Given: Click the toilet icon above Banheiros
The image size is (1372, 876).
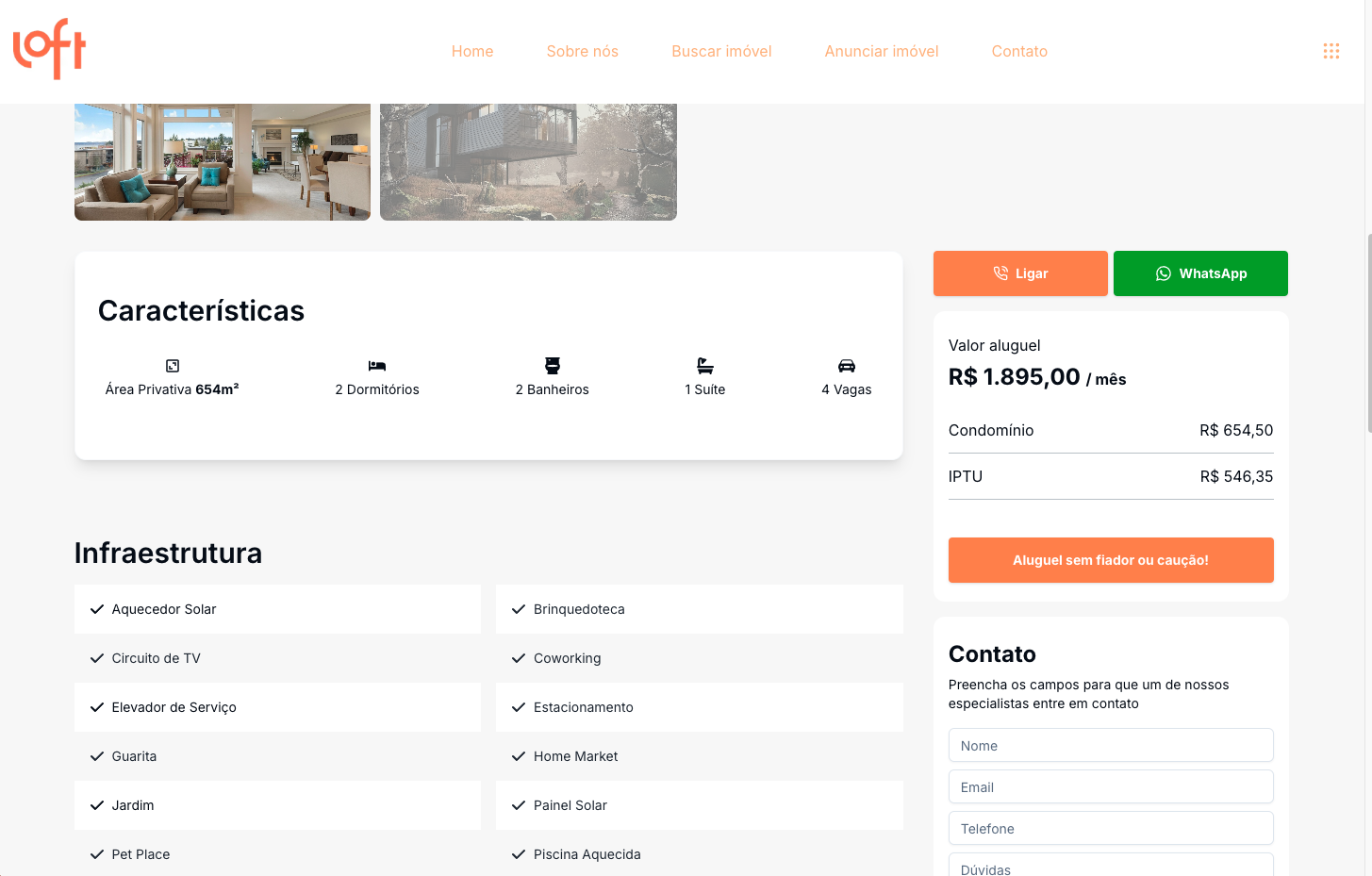Looking at the screenshot, I should 553,366.
